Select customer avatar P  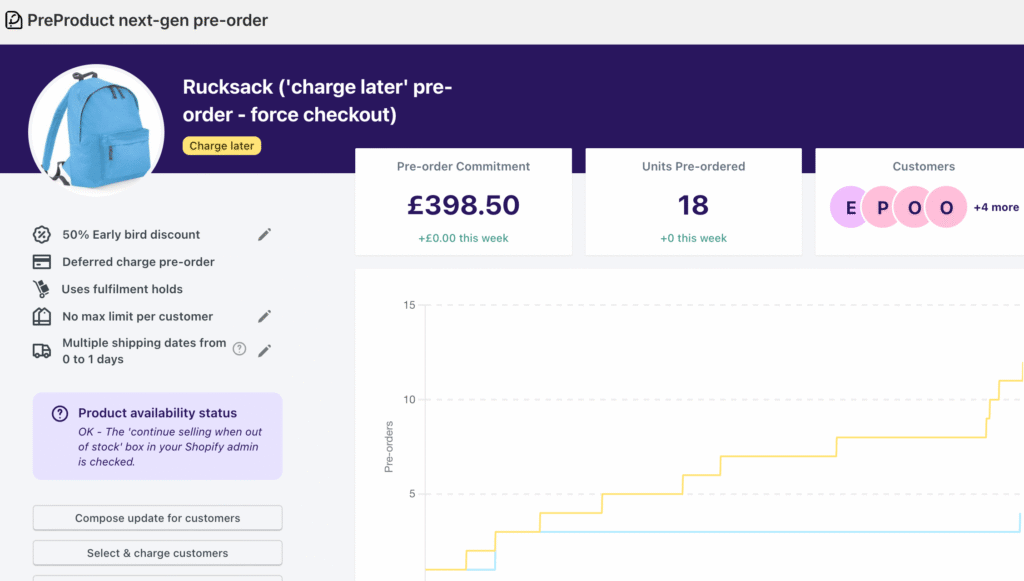(882, 207)
